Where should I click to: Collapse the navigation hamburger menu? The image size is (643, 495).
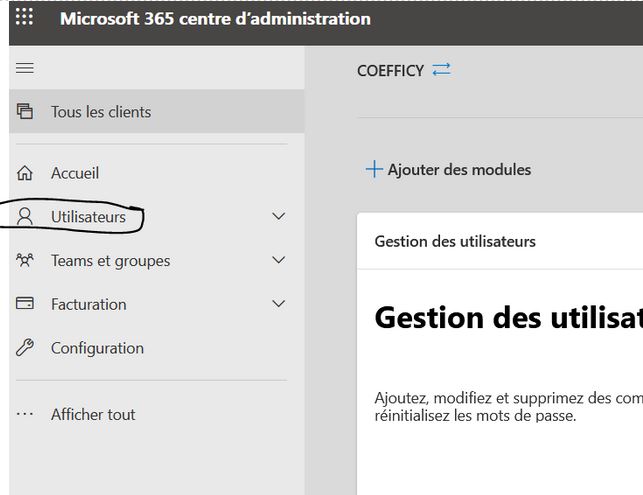click(x=26, y=68)
